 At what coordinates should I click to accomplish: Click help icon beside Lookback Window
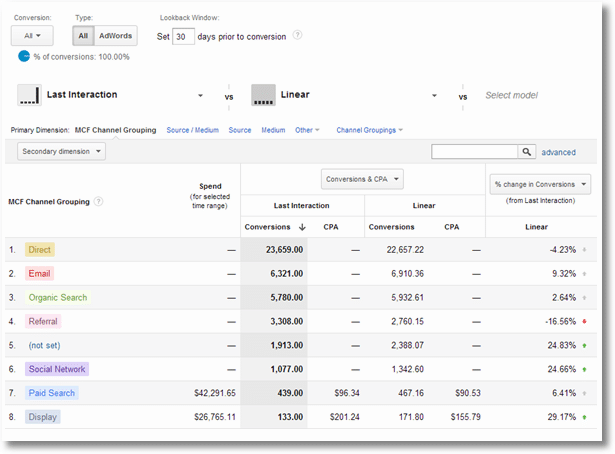[298, 37]
